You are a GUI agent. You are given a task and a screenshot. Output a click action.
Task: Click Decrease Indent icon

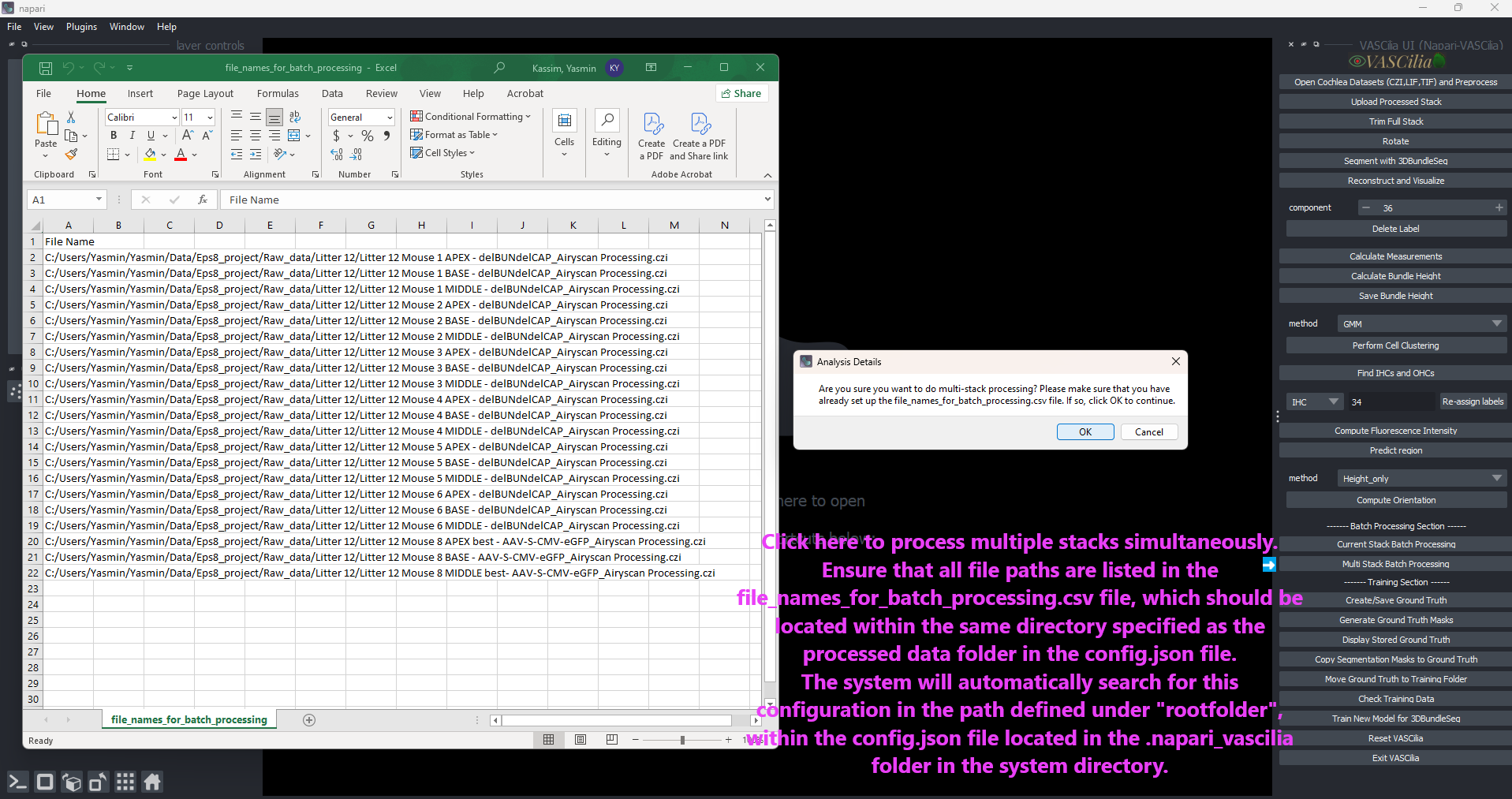point(237,155)
